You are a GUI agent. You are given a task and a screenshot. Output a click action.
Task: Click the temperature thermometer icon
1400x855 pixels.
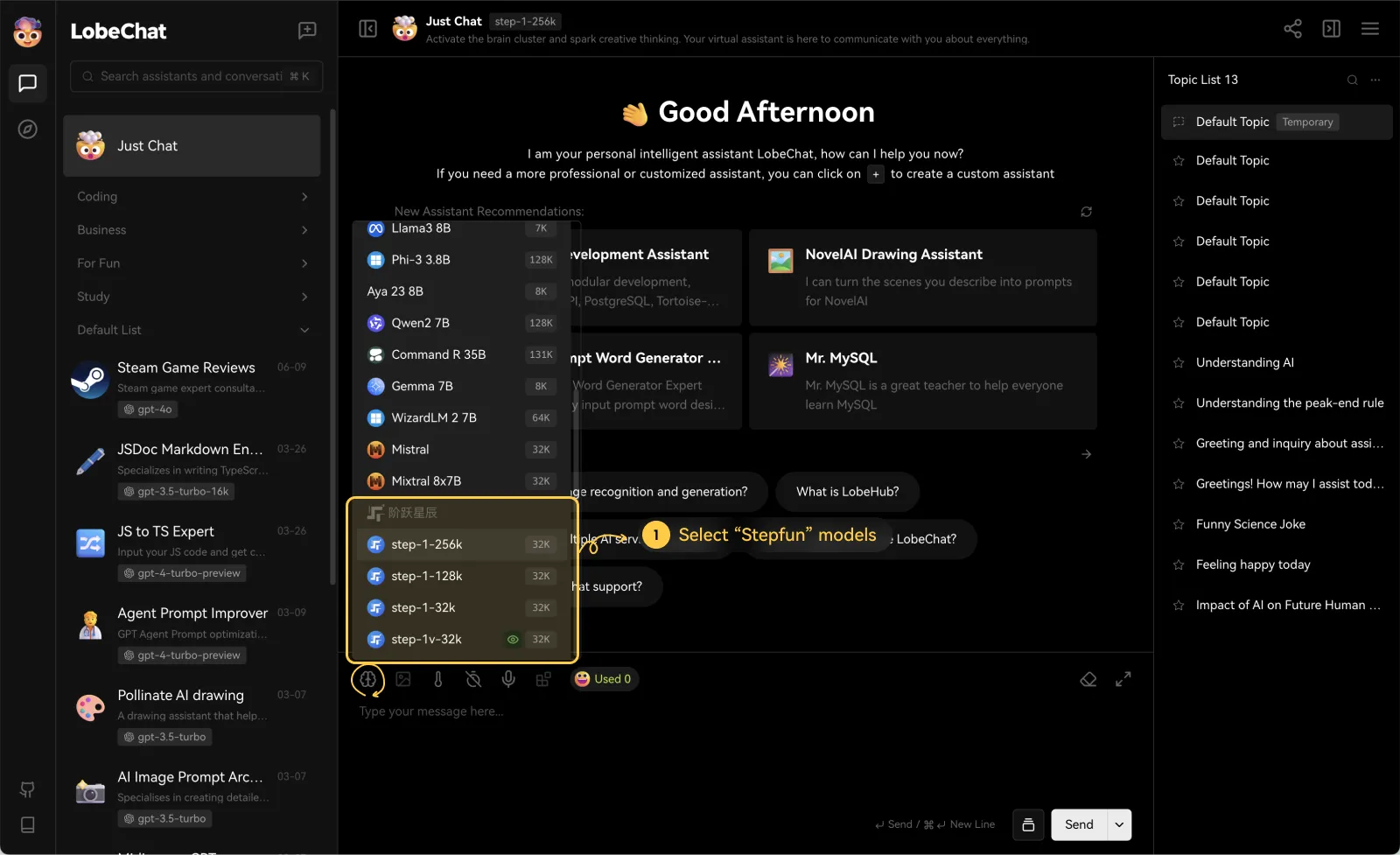[x=438, y=679]
